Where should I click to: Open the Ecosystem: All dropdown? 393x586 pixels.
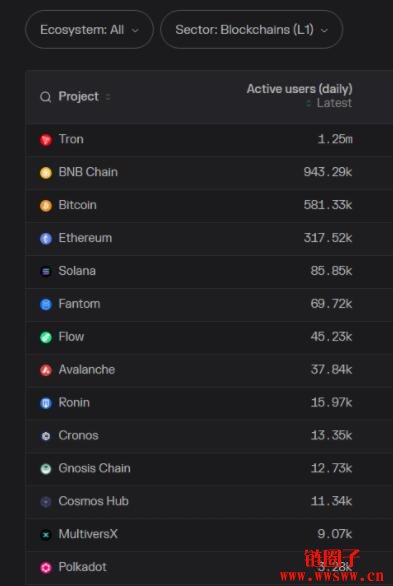[x=89, y=30]
